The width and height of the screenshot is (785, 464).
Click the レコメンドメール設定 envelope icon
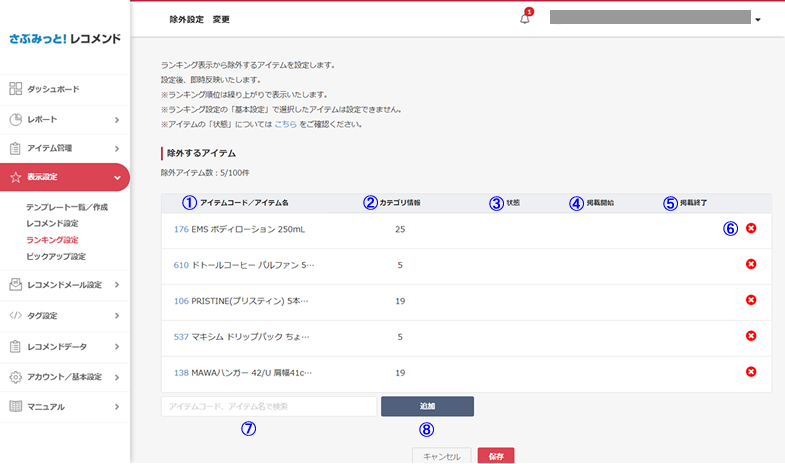16,285
